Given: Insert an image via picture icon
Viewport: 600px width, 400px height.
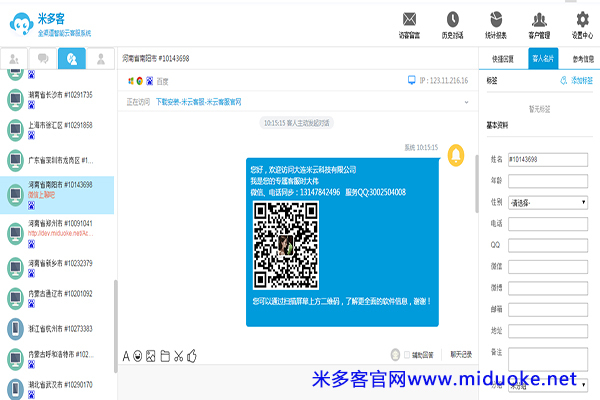Looking at the screenshot, I should click(151, 356).
